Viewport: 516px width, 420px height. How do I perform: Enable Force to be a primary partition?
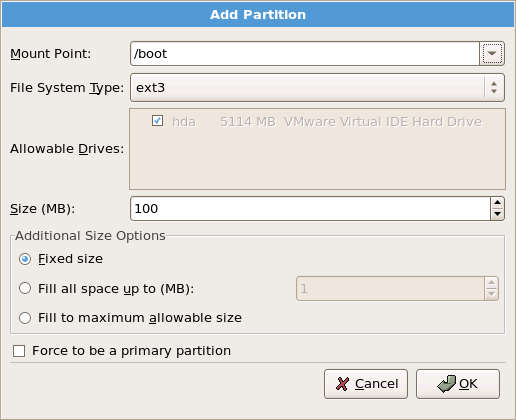[x=19, y=351]
